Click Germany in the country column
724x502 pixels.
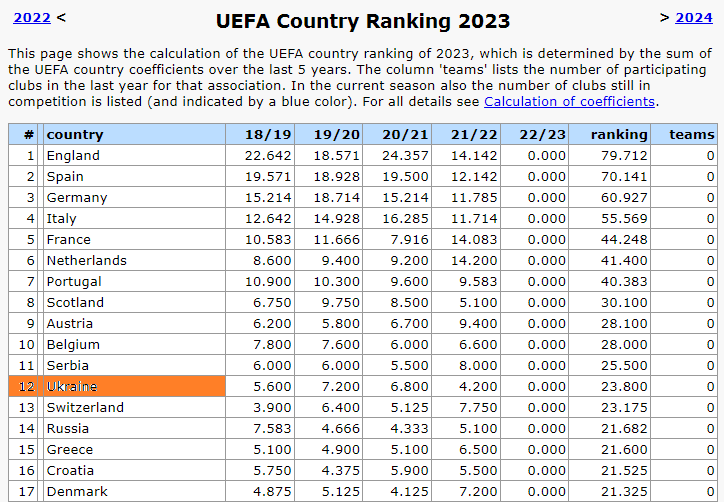point(77,197)
